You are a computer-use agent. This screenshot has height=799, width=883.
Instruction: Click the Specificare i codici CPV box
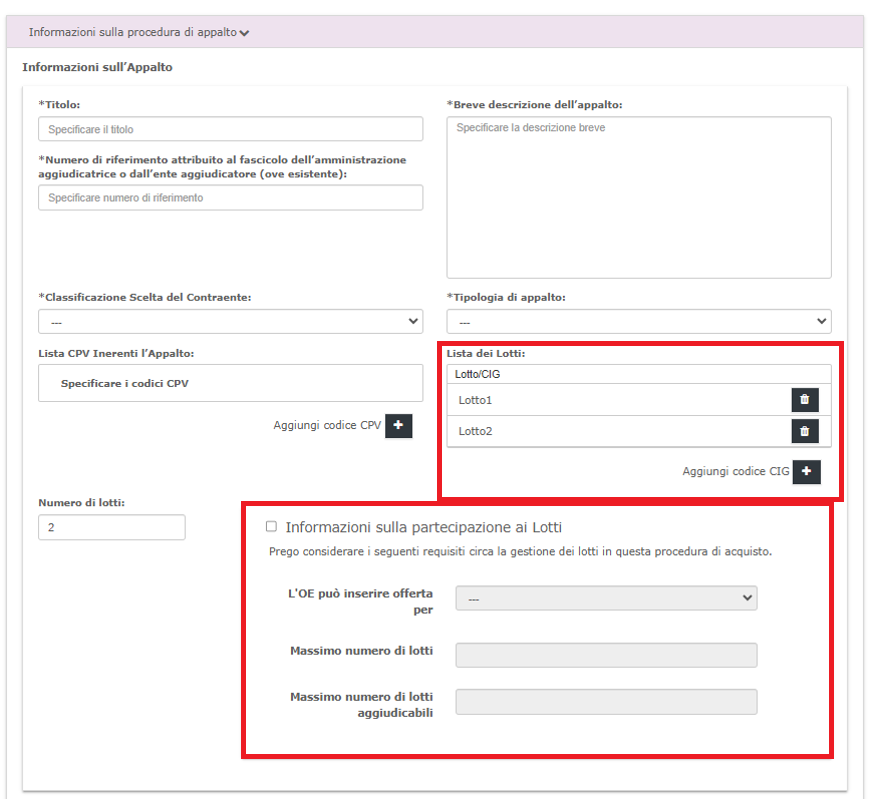click(x=230, y=383)
